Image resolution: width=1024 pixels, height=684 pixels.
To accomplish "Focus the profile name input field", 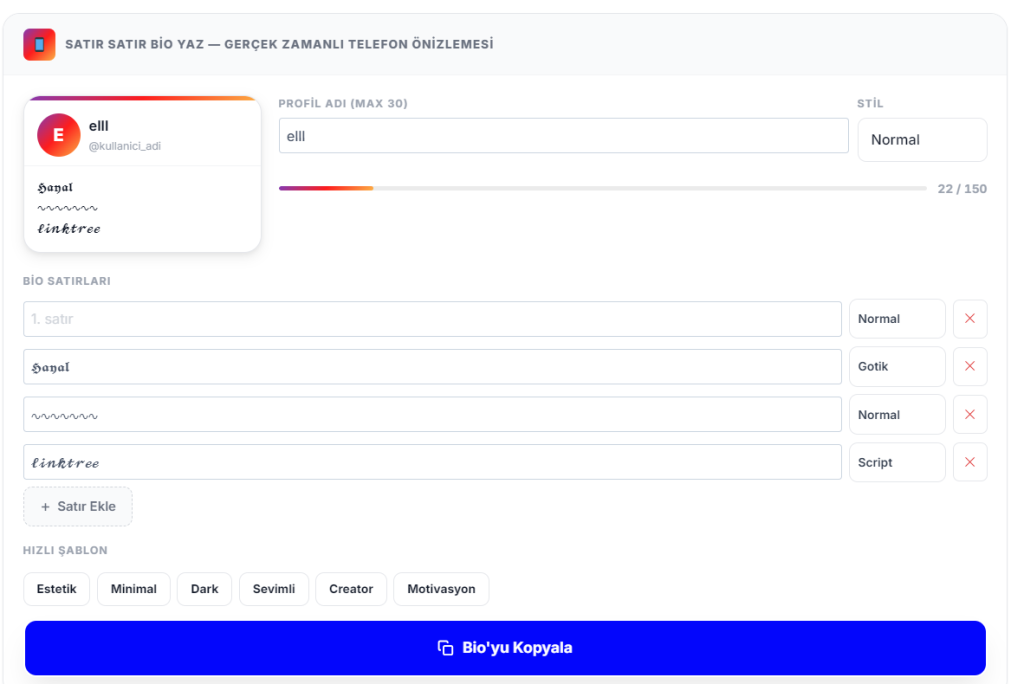I will pyautogui.click(x=564, y=136).
